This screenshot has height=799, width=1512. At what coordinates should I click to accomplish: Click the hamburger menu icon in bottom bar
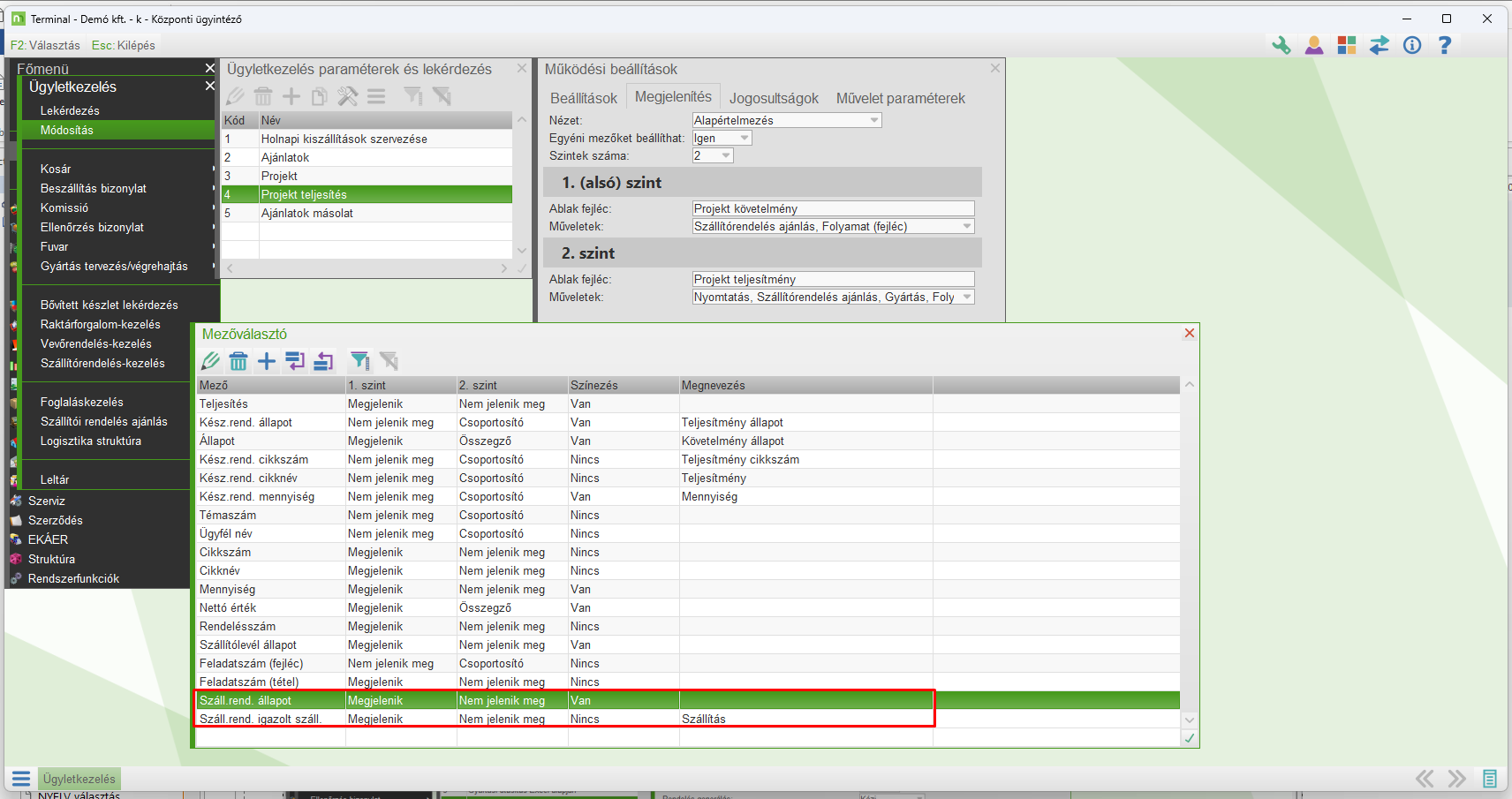tap(21, 778)
